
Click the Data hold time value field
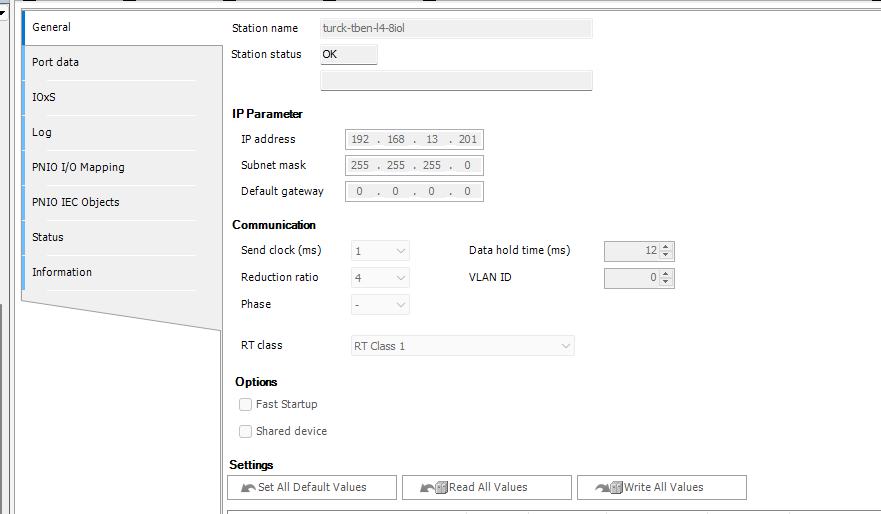(x=632, y=251)
